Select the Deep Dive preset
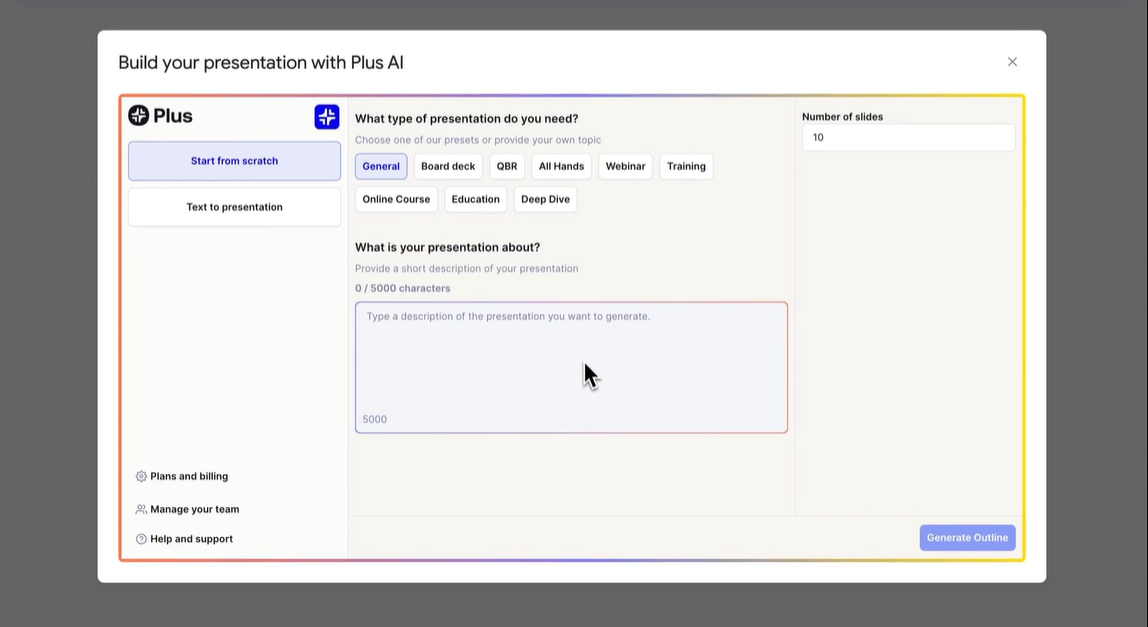The height and width of the screenshot is (627, 1148). point(545,199)
